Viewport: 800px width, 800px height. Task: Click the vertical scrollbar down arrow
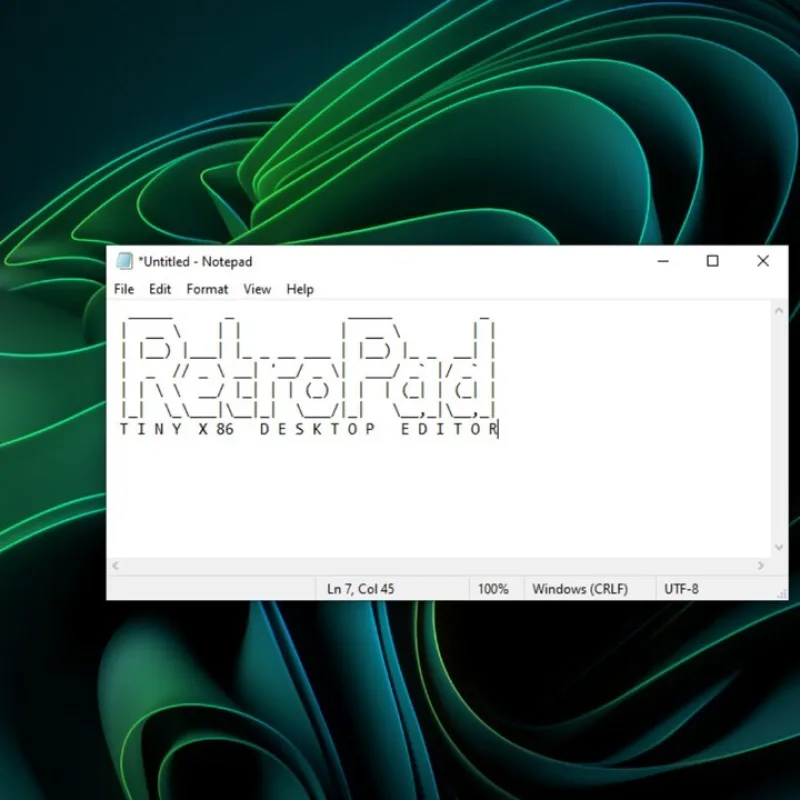pos(779,547)
